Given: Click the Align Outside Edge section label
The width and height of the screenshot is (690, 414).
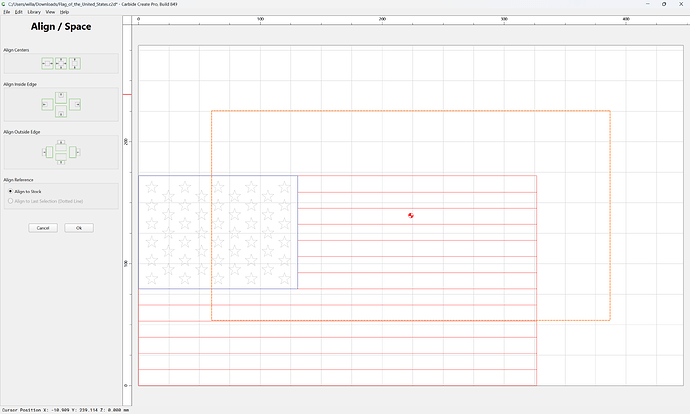Looking at the screenshot, I should (22, 132).
